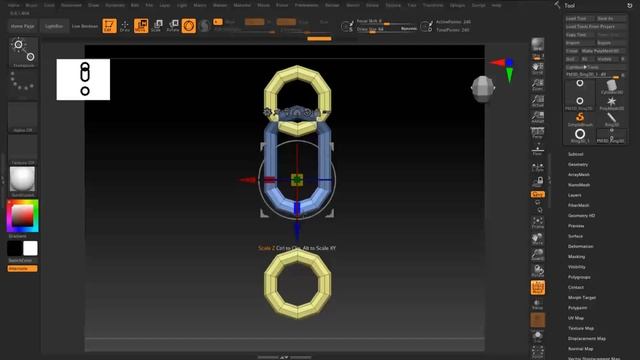The image size is (640, 360).
Task: Open the Morph Target section
Action: (582, 298)
